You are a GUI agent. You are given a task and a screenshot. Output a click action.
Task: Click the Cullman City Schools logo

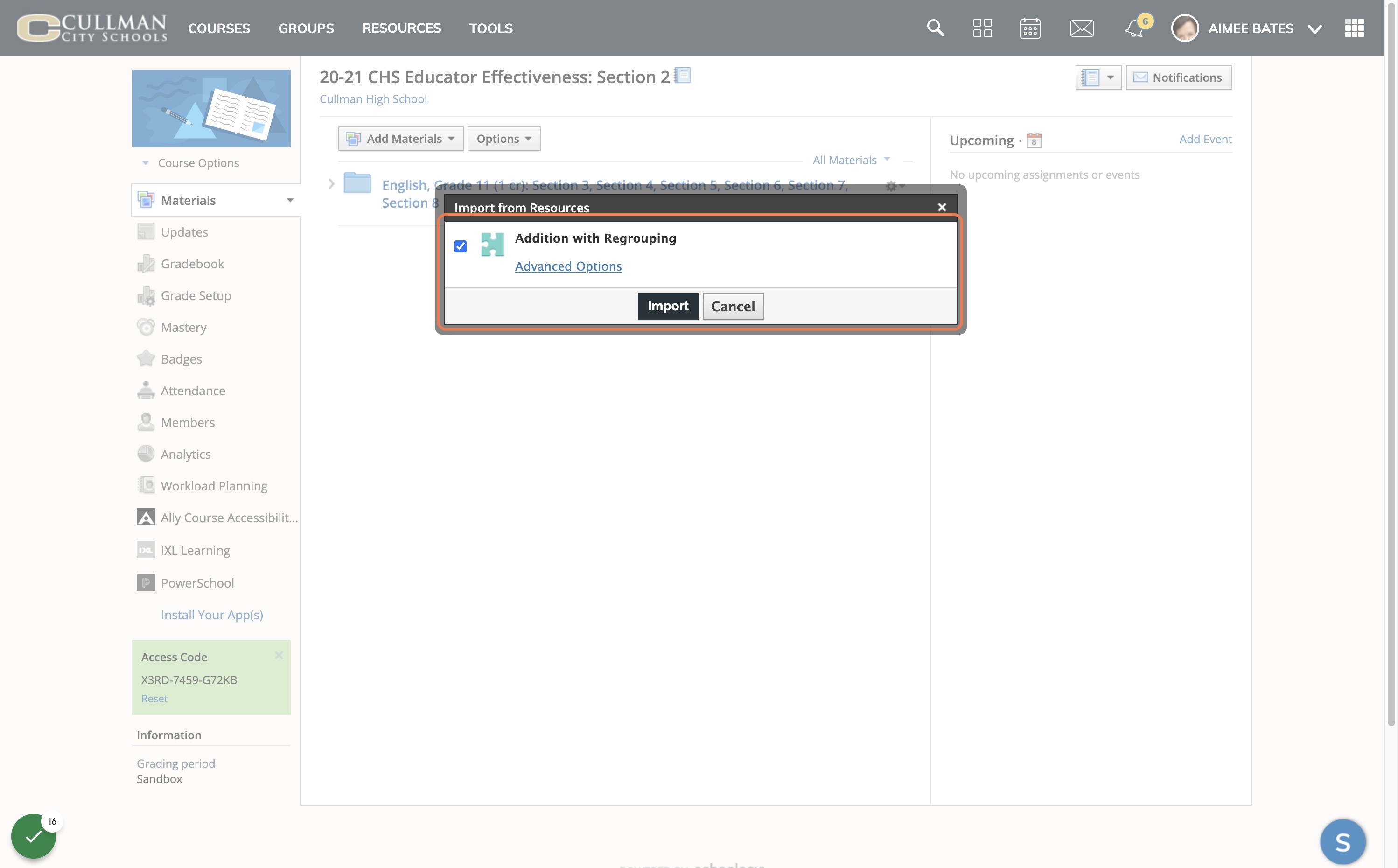click(92, 28)
